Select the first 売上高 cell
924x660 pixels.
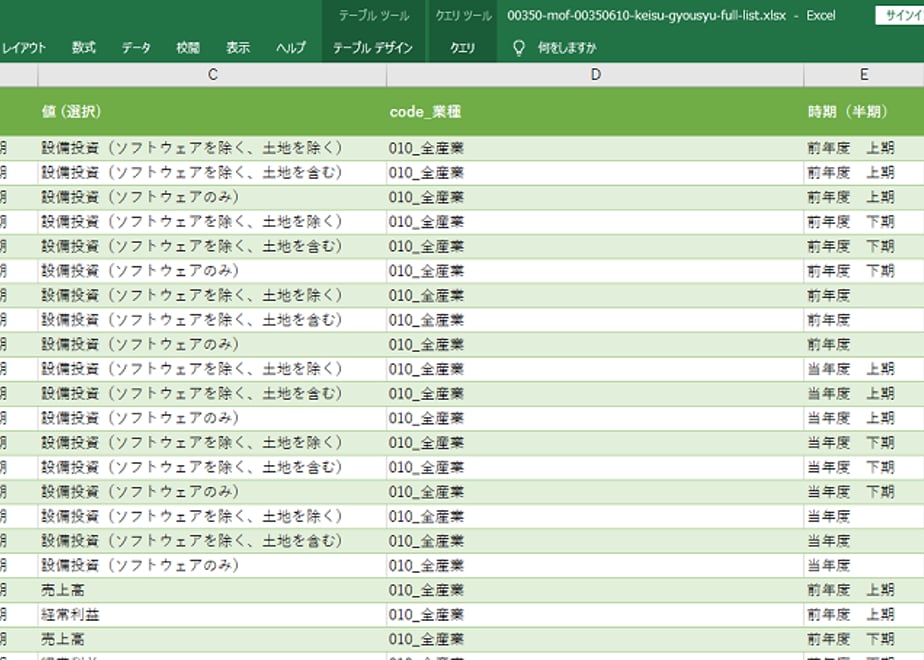click(x=212, y=590)
